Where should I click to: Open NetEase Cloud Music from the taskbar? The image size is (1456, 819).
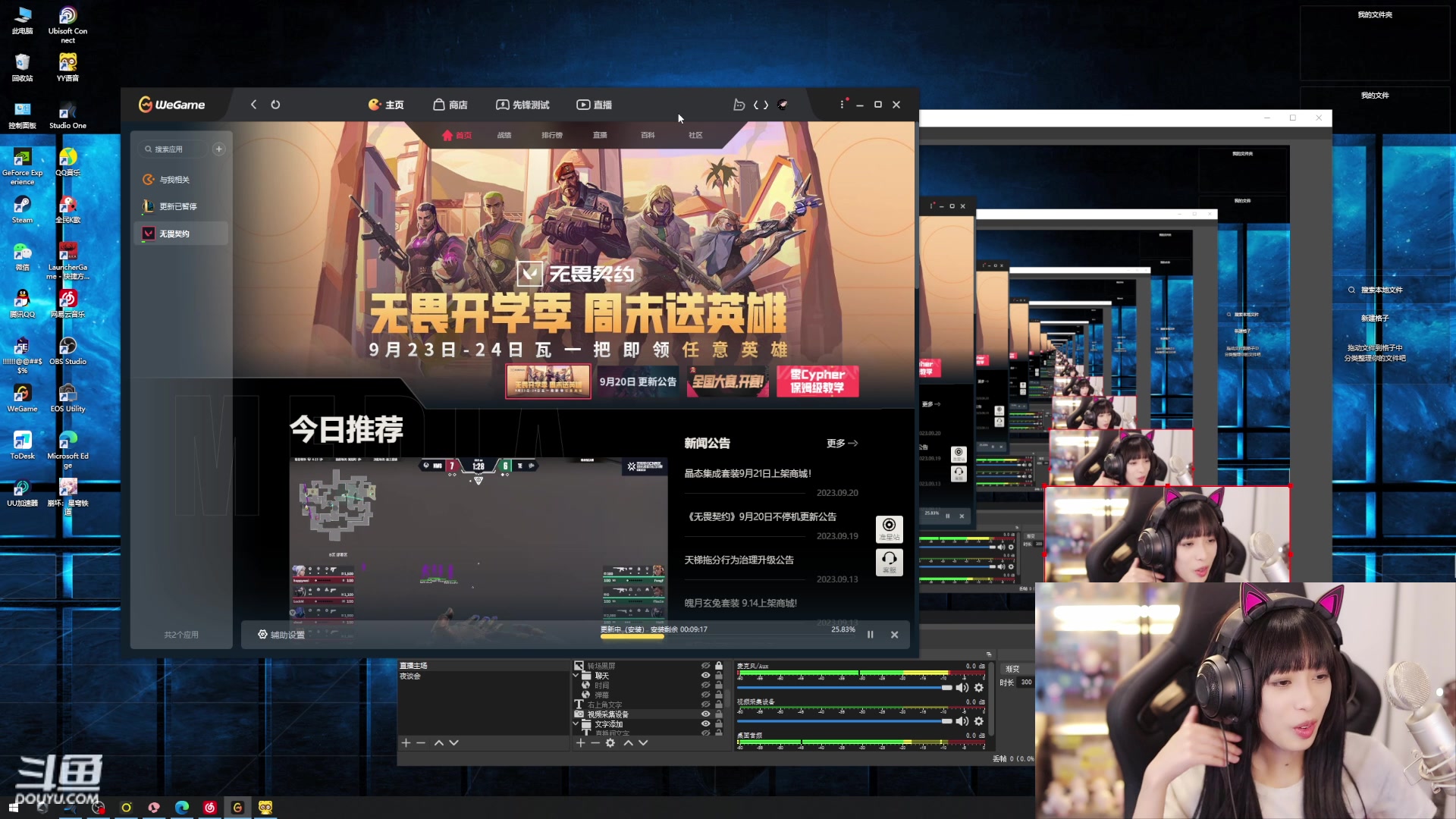pos(210,808)
